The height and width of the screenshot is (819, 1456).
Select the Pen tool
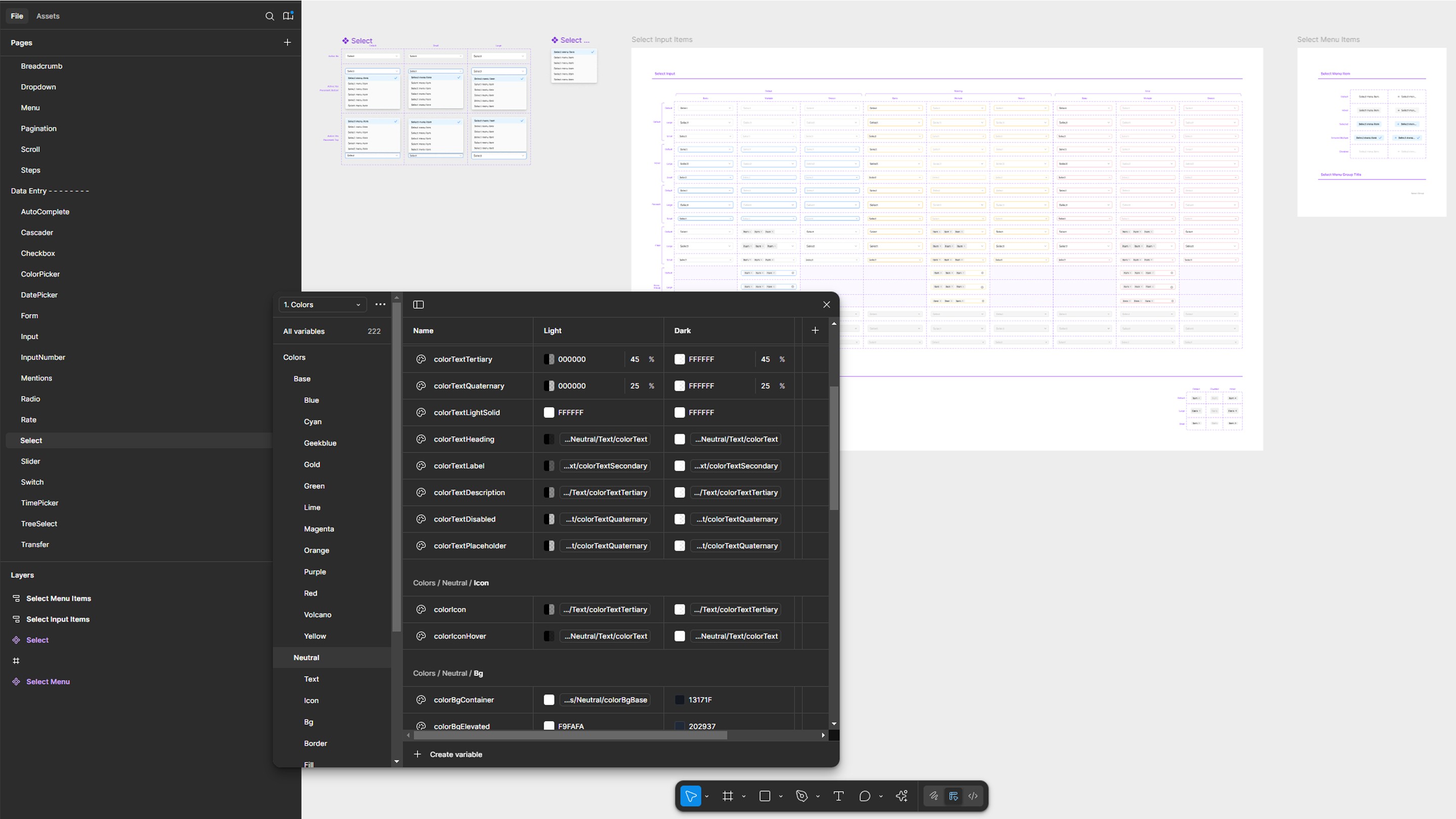pos(801,796)
